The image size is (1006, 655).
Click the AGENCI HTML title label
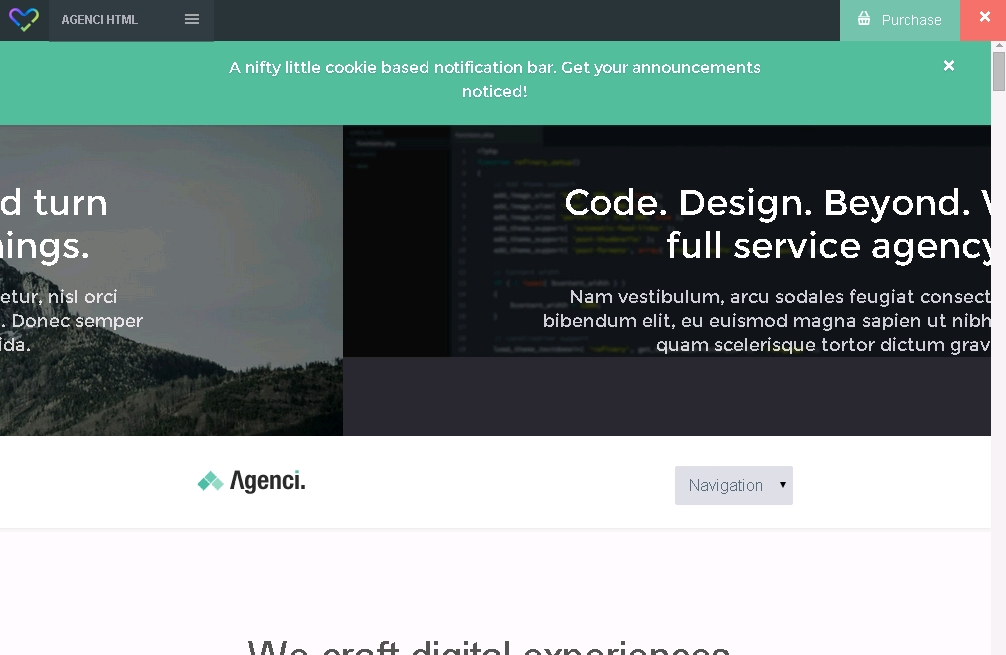(100, 20)
